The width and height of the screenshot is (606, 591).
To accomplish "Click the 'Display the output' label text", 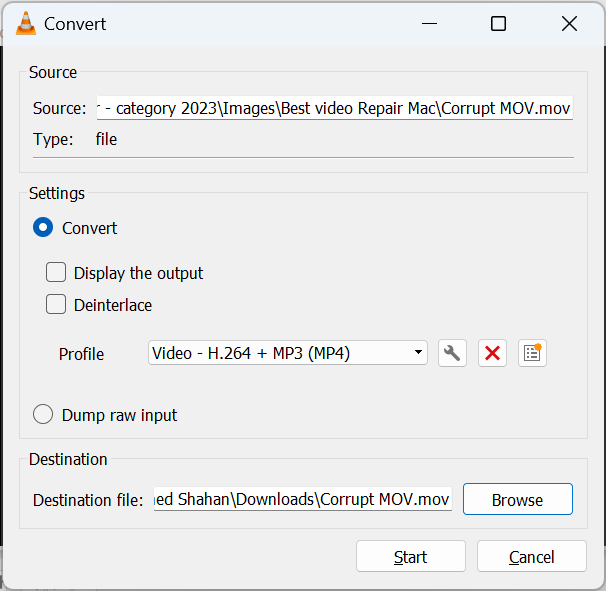I will [x=138, y=273].
